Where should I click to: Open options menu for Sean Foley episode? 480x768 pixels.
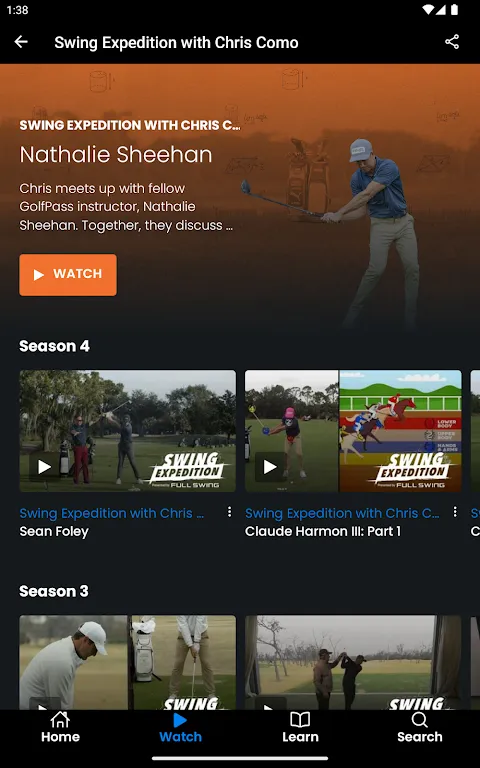point(229,512)
